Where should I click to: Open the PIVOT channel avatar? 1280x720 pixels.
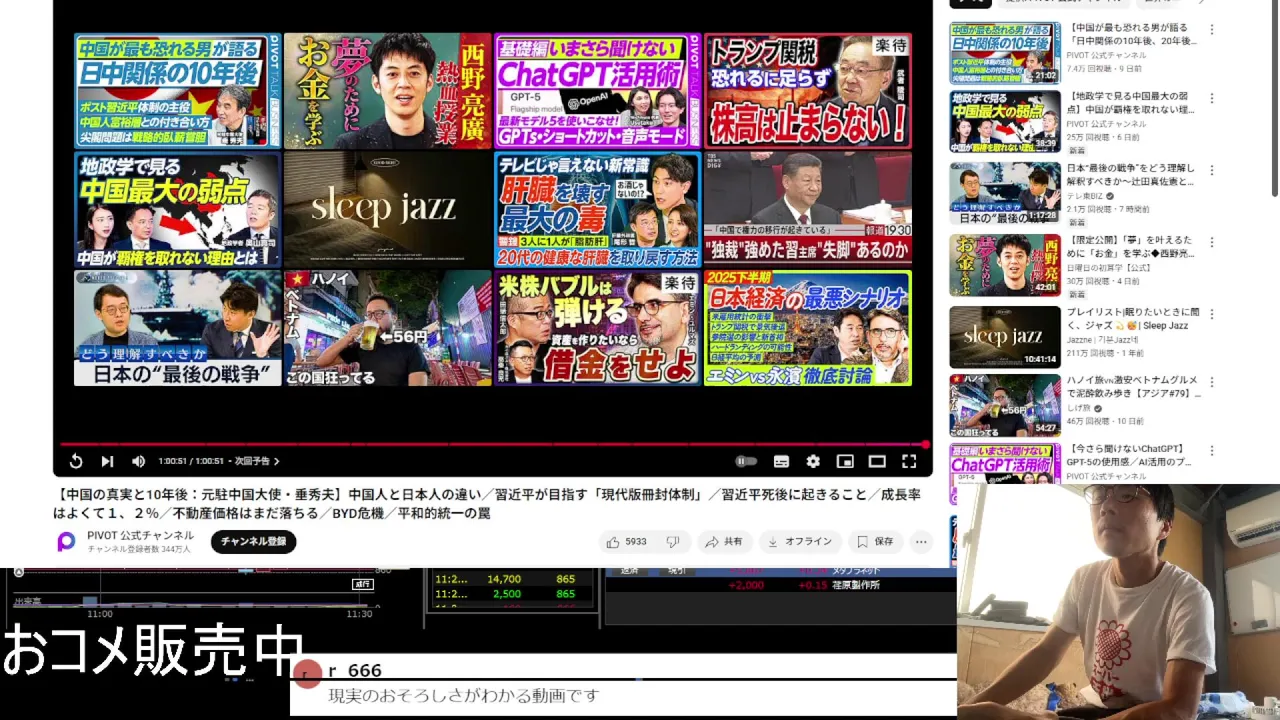66,541
